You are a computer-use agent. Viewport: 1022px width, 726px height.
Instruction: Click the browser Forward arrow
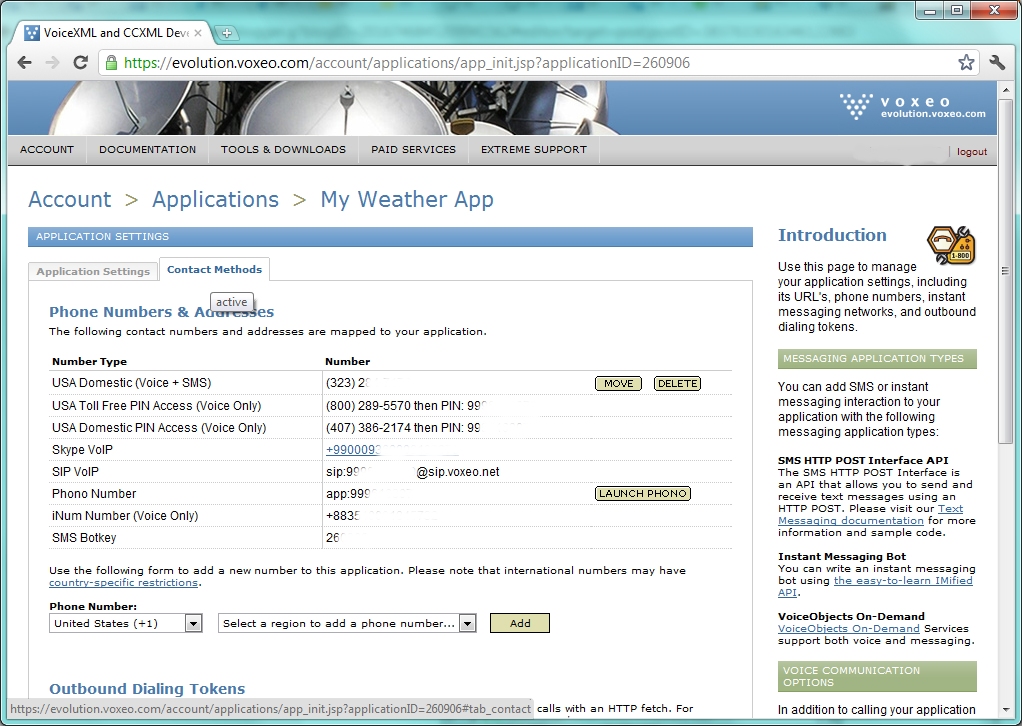(52, 63)
